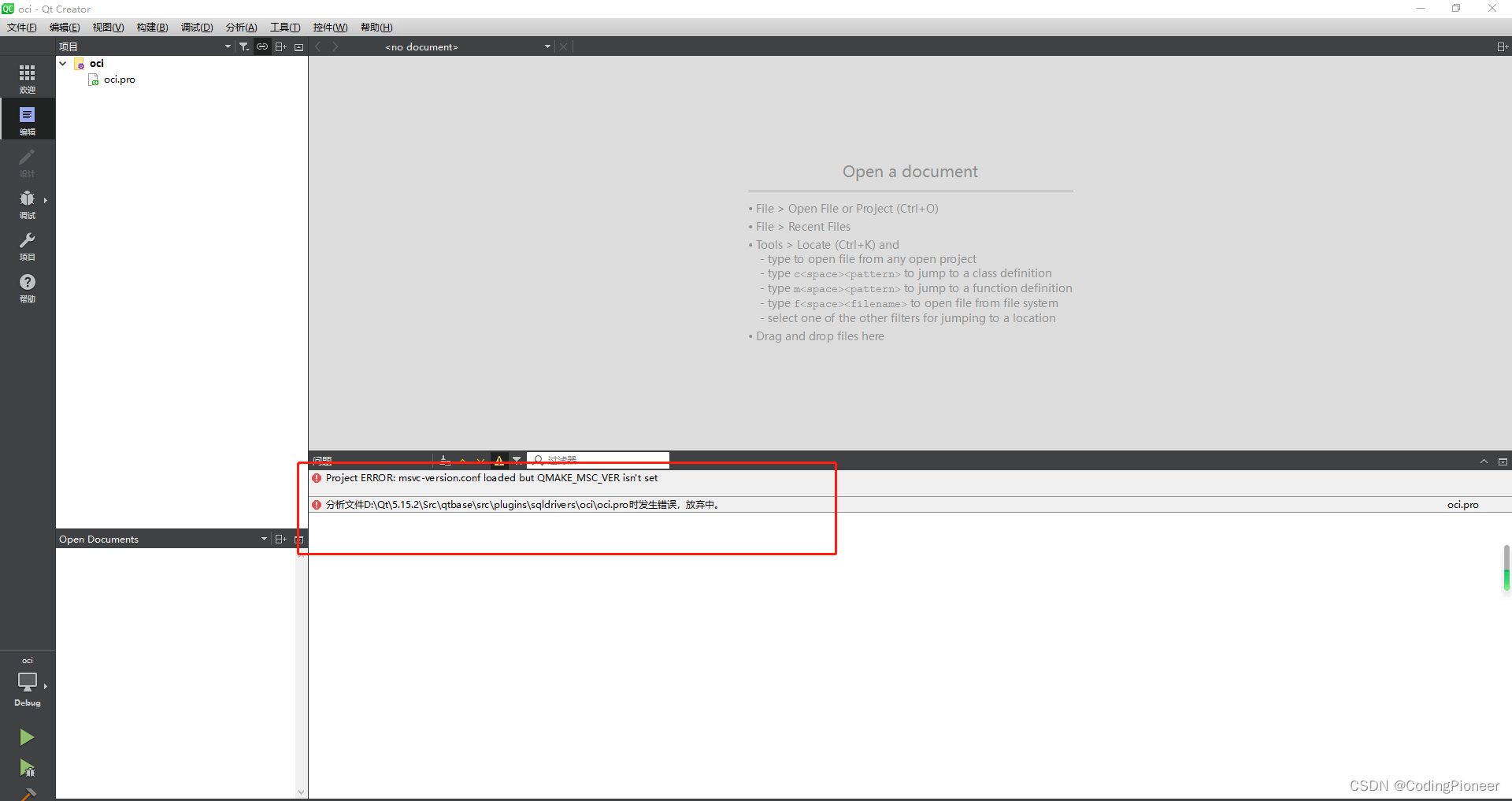Click the green Run button

(27, 736)
